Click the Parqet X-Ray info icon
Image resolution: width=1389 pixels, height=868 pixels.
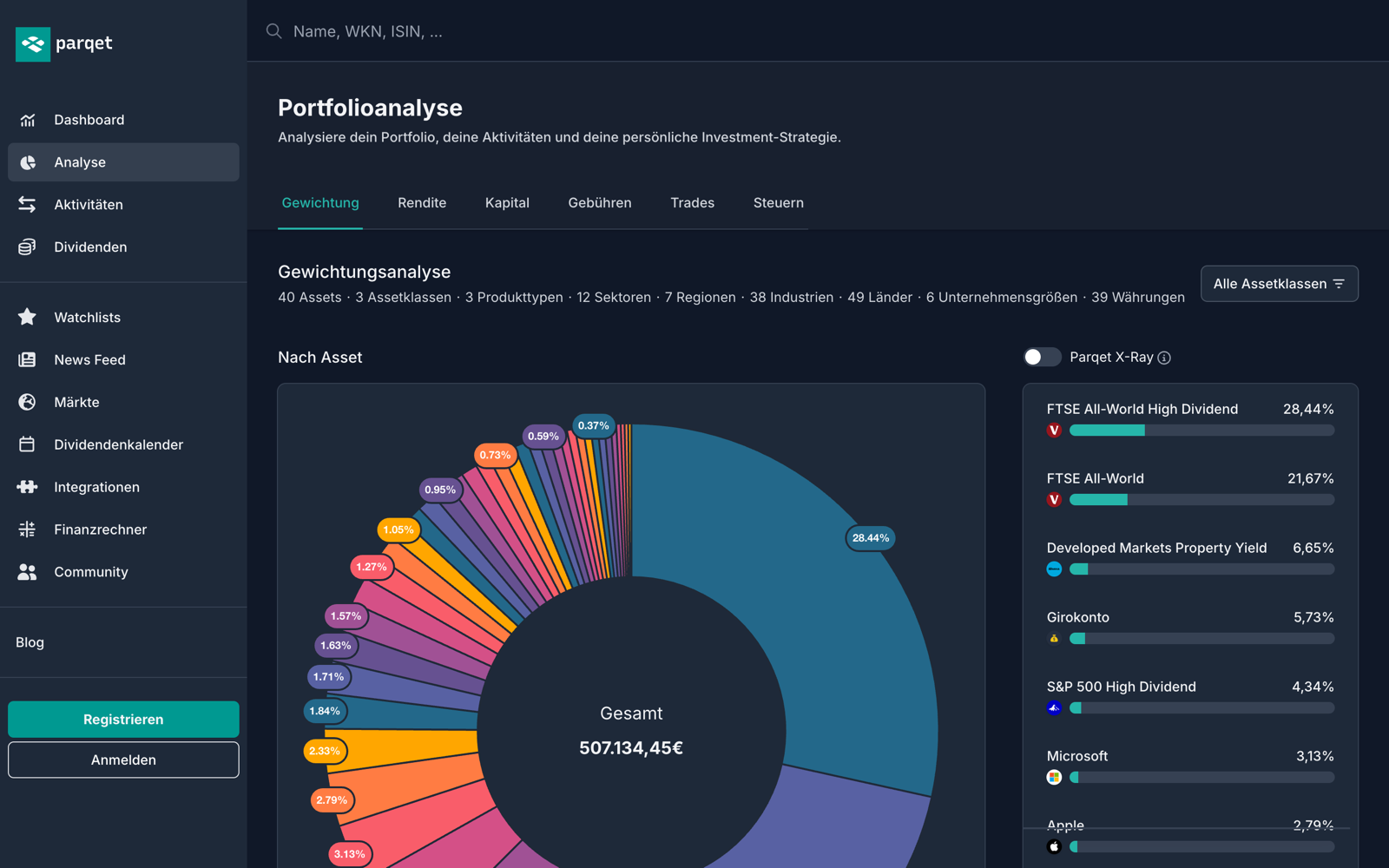pyautogui.click(x=1164, y=358)
